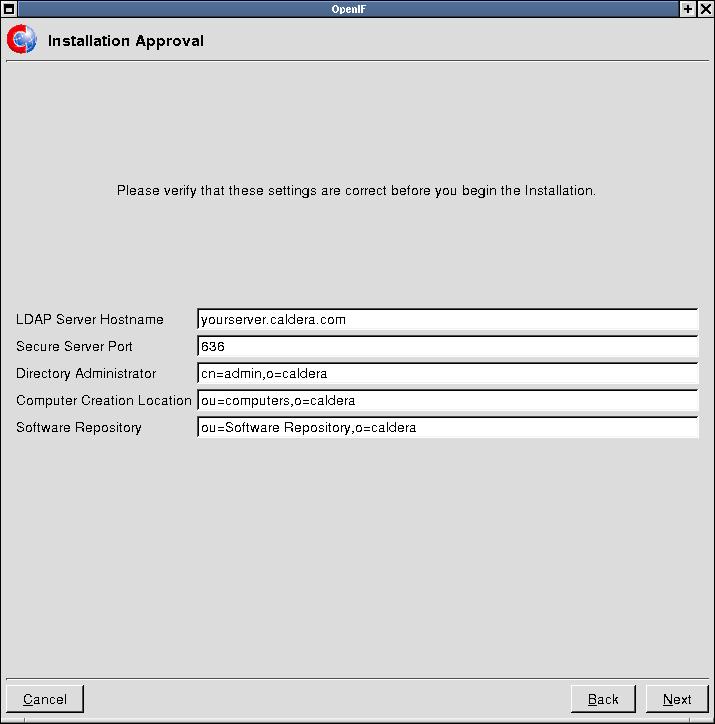Click the LDAP Server Hostname field

tap(447, 320)
